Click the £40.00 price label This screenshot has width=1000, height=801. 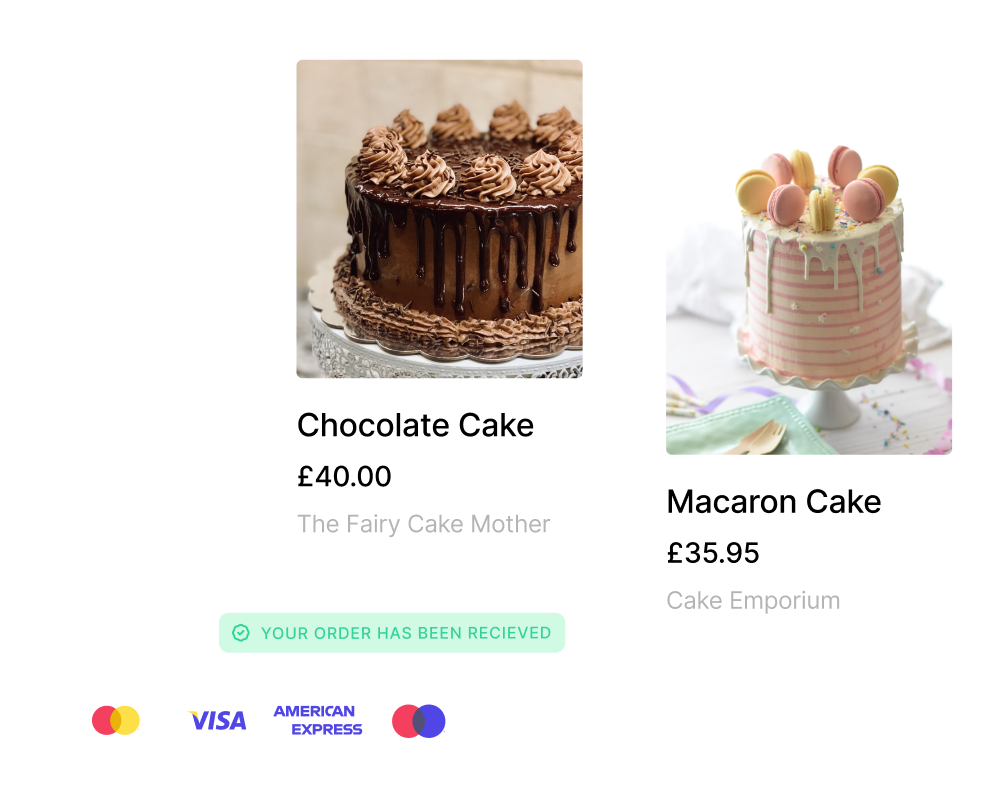pyautogui.click(x=344, y=476)
